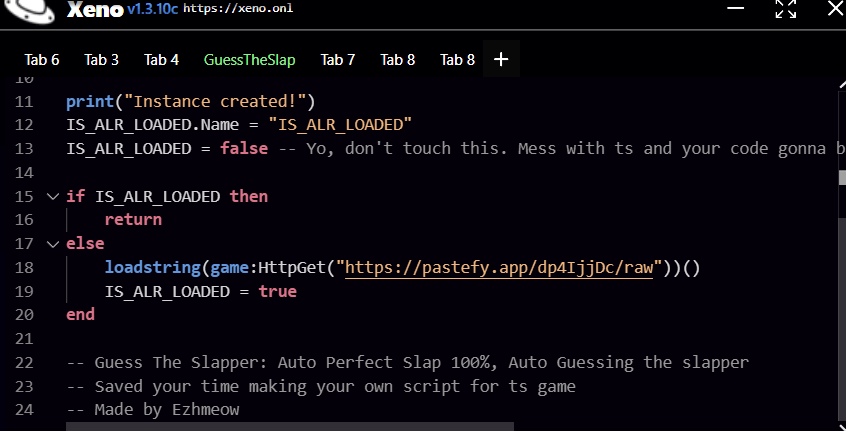Click the "Instance created!" string

(x=215, y=101)
